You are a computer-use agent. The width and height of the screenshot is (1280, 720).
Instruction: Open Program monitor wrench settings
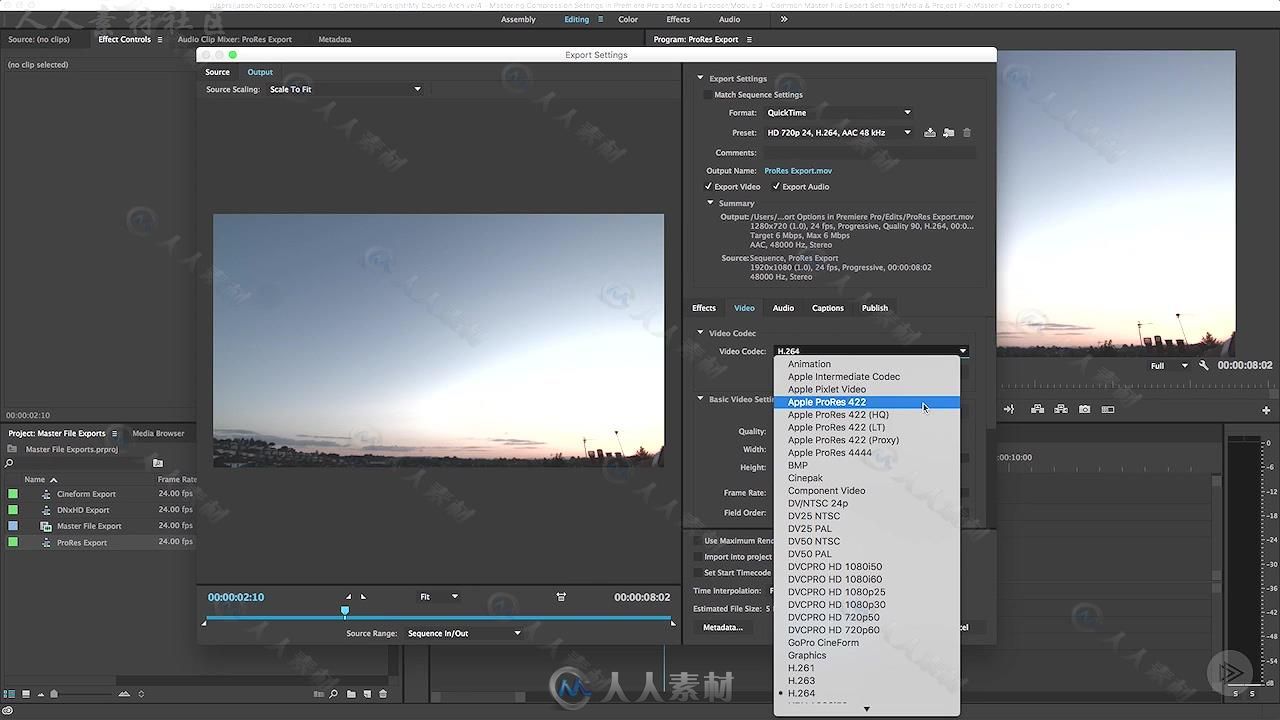click(x=1203, y=366)
